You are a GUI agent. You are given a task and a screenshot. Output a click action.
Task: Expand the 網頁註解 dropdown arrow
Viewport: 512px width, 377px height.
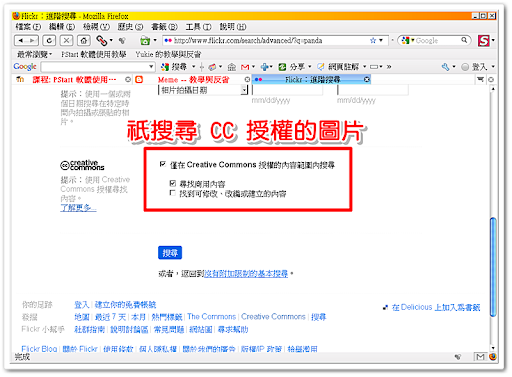click(365, 67)
